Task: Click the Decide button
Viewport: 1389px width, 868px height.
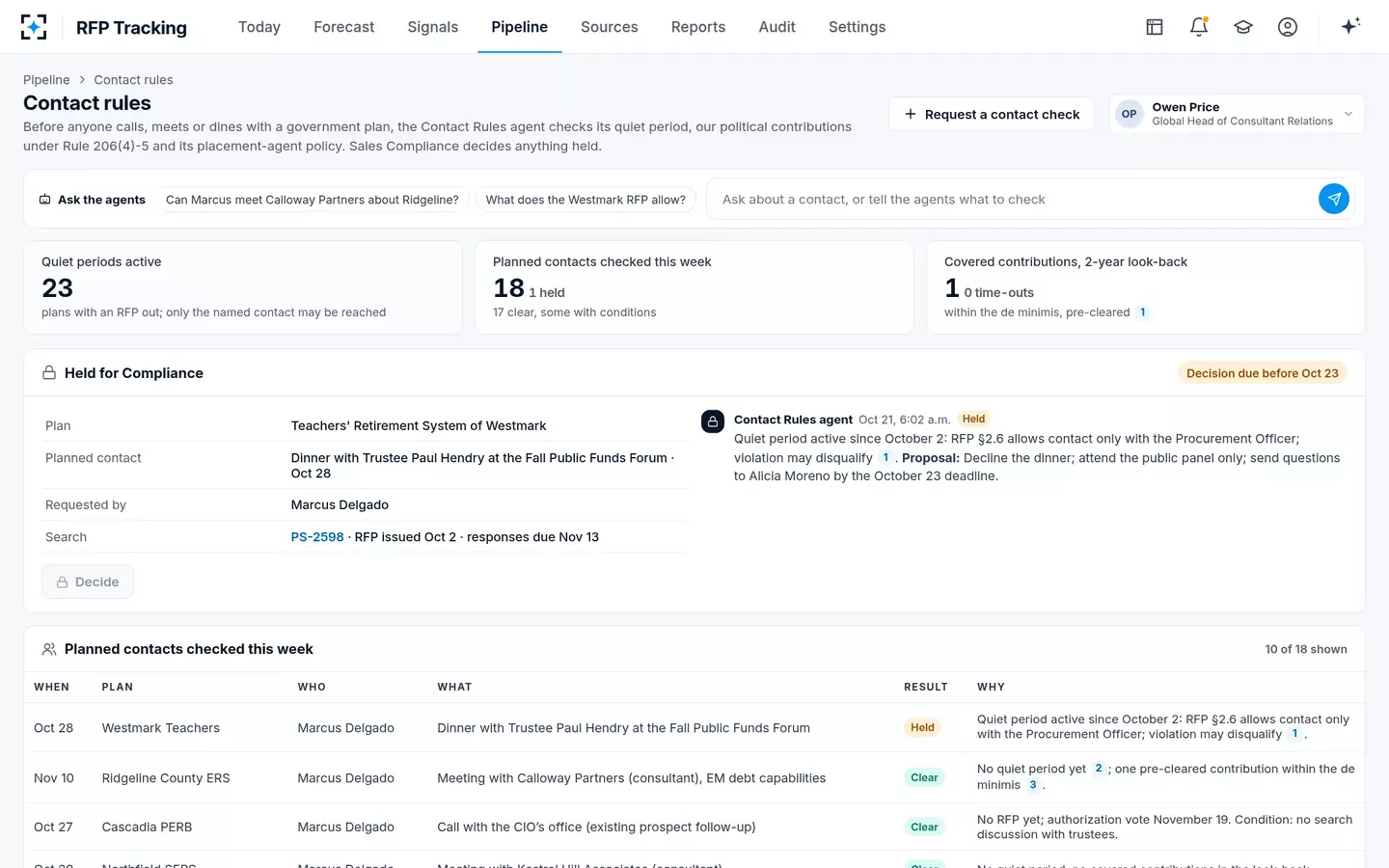Action: (88, 582)
